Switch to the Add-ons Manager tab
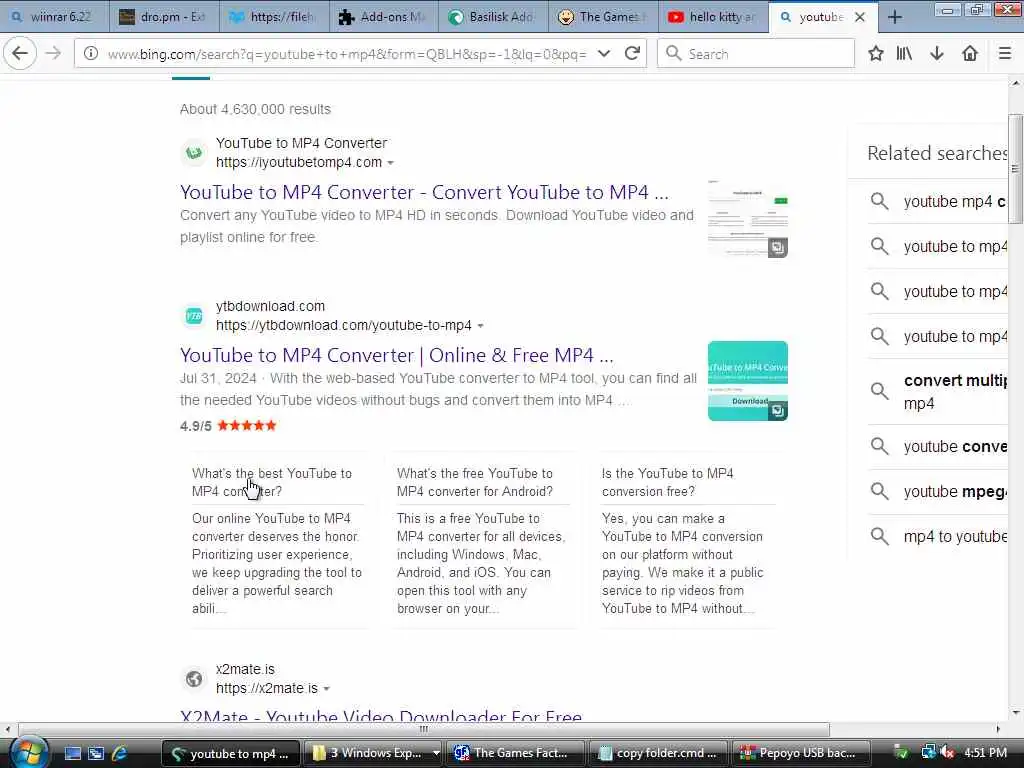 [383, 17]
